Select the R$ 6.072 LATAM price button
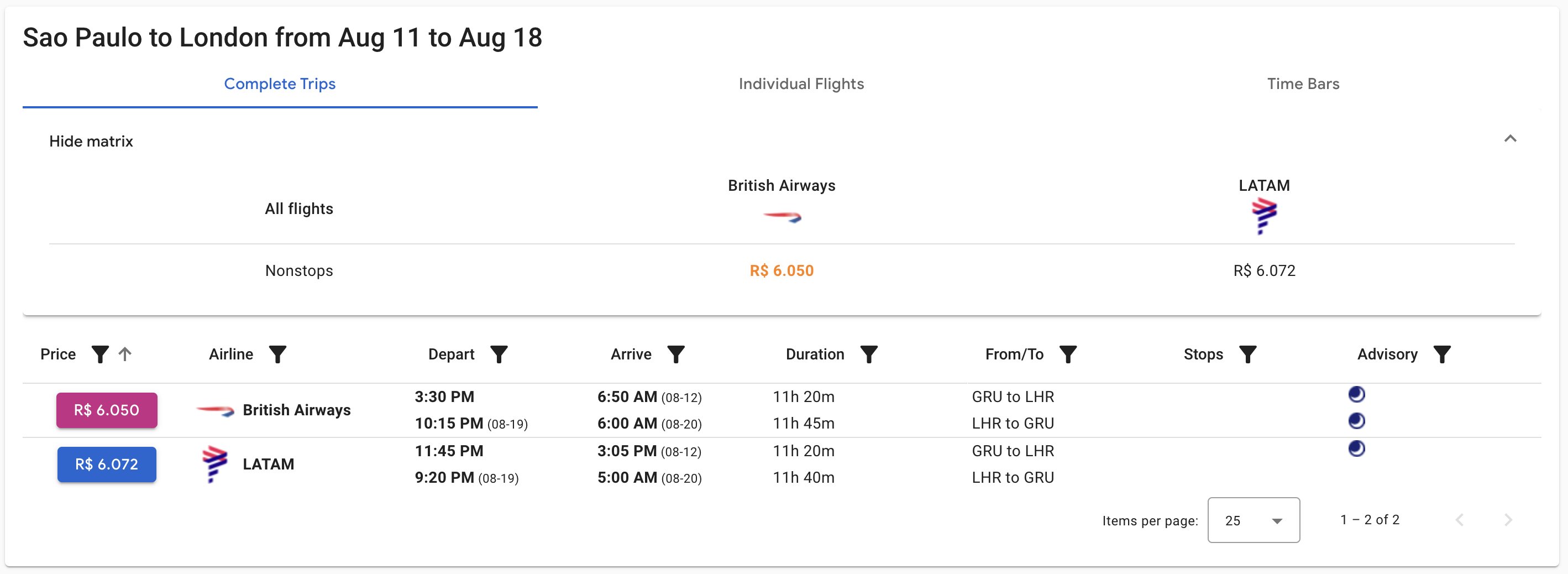Viewport: 1568px width, 574px height. coord(107,465)
